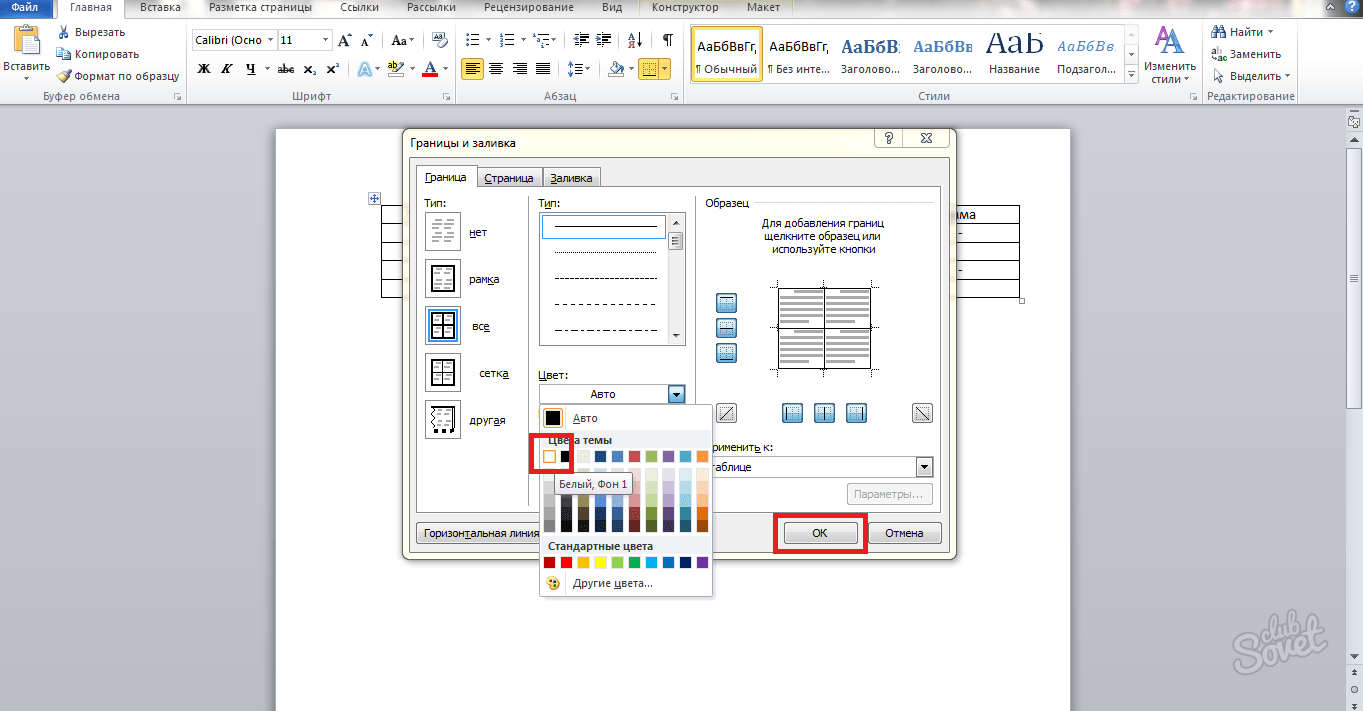Pick the white 'Белый, Фон 1' swatch
The width and height of the screenshot is (1363, 711).
click(549, 457)
